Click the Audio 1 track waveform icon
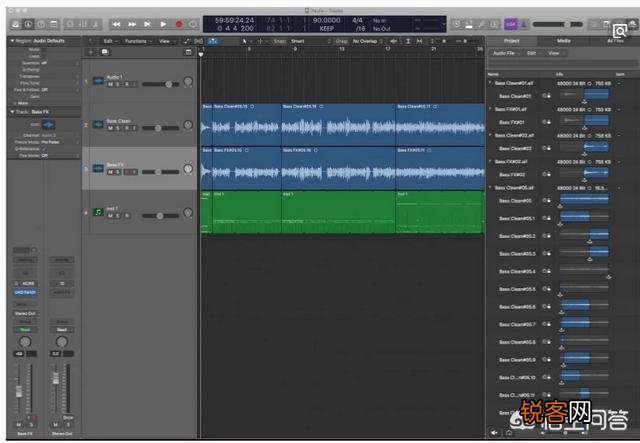The height and width of the screenshot is (443, 640). tap(98, 80)
